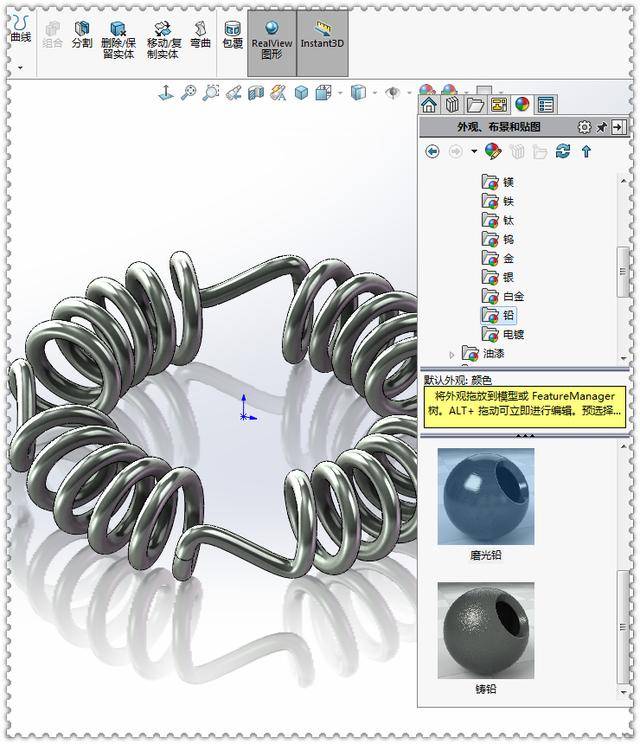Choose the 铸铅 material swatch

pos(486,631)
